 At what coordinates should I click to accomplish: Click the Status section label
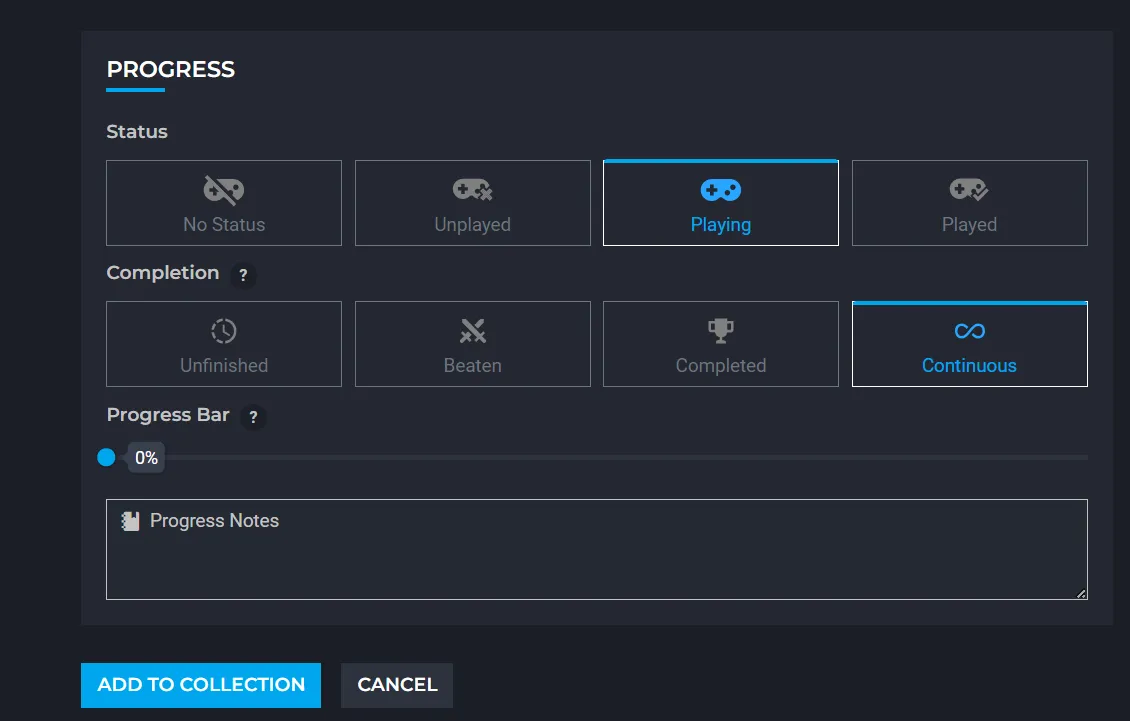coord(137,131)
